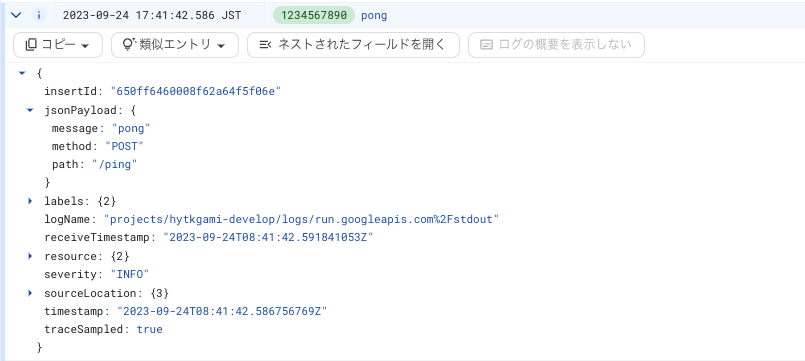Click the green 1234567890 chip
Image resolution: width=805 pixels, height=361 pixels.
point(314,15)
